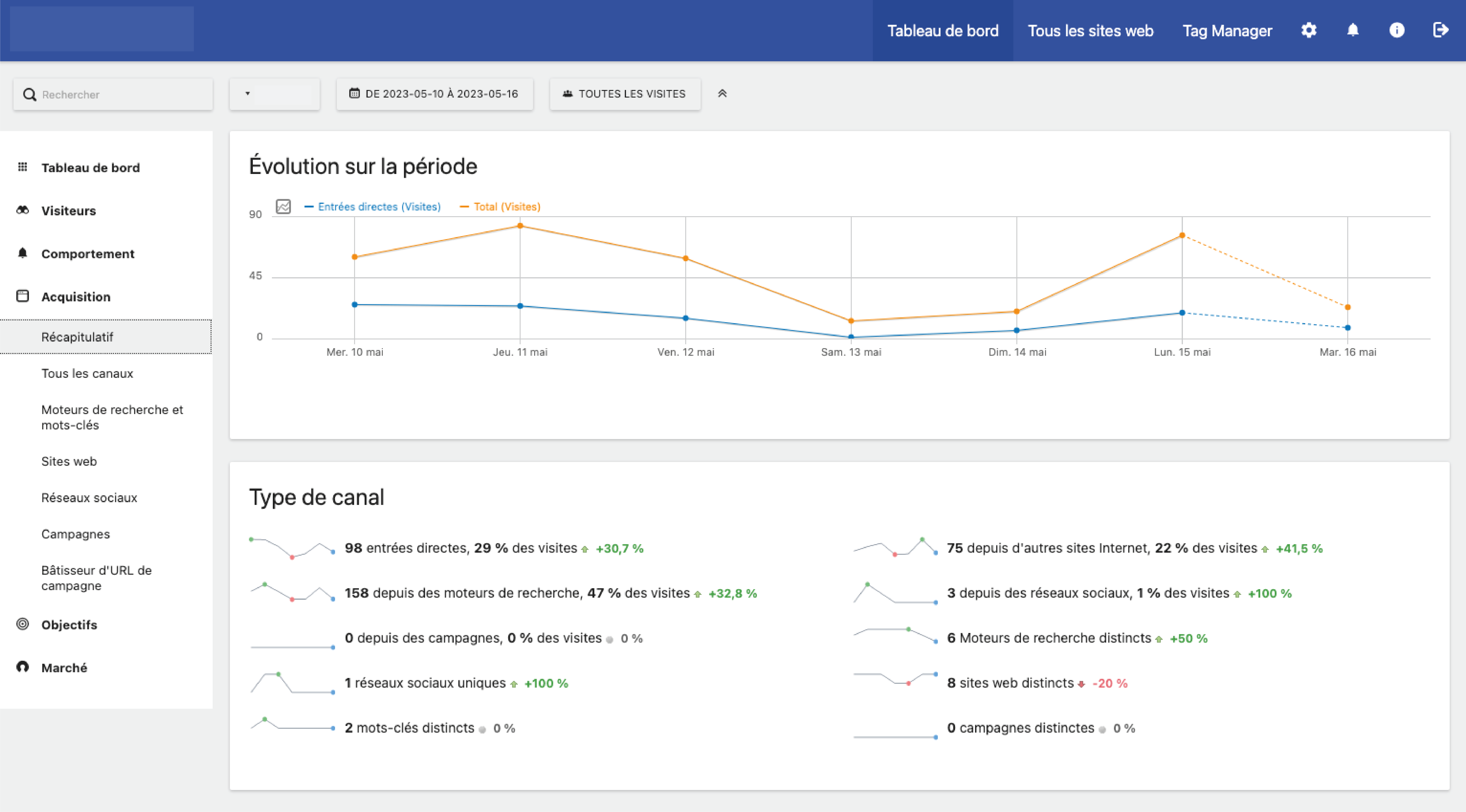Click the orange Total point on Mar. 16 mai

[x=1348, y=308]
